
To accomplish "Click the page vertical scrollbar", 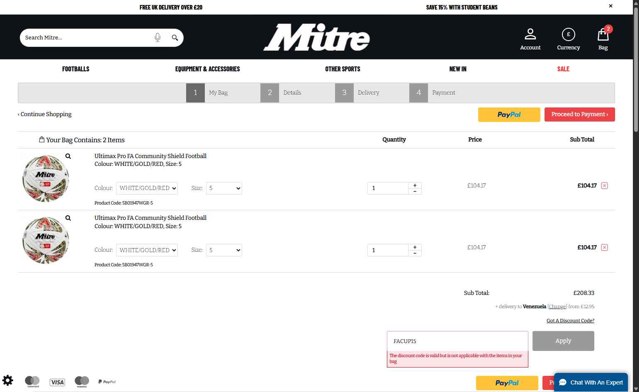I will (x=636, y=69).
